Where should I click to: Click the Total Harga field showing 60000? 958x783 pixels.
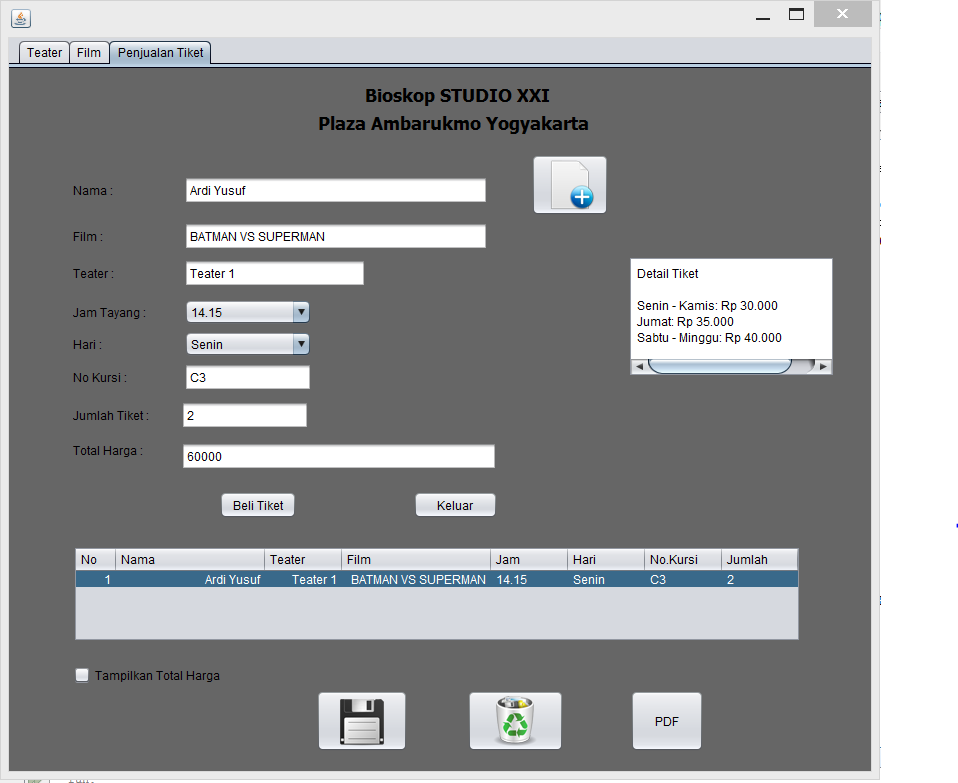point(338,456)
